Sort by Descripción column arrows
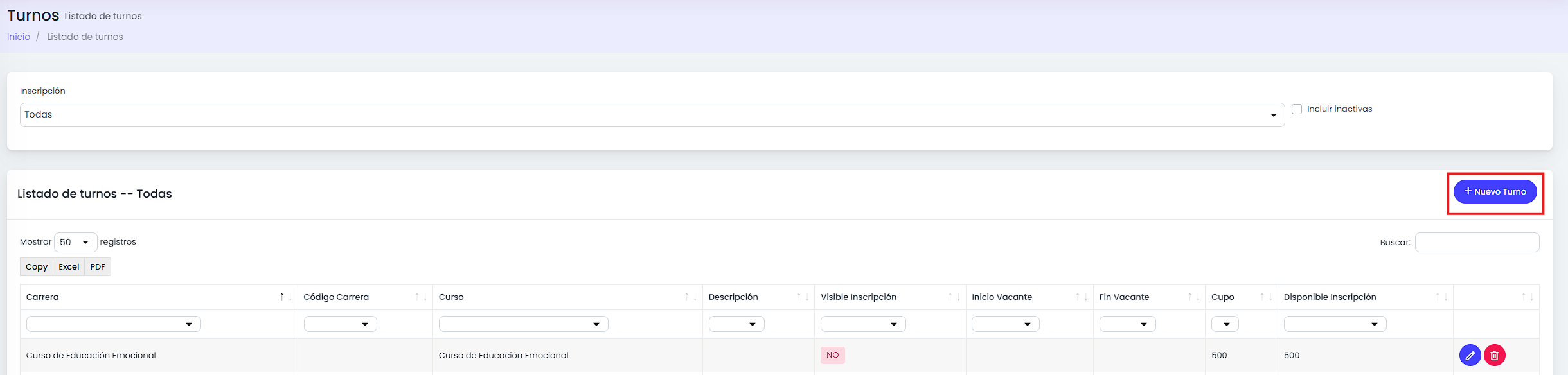 click(x=803, y=297)
